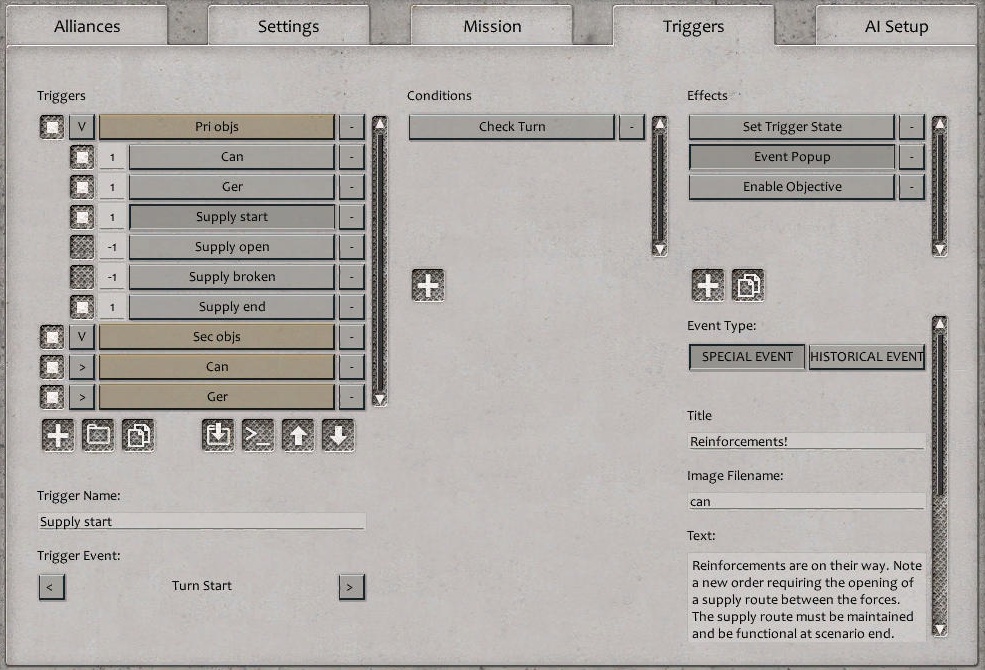The width and height of the screenshot is (985, 670).
Task: Expand the Can trigger group
Action: [x=81, y=366]
